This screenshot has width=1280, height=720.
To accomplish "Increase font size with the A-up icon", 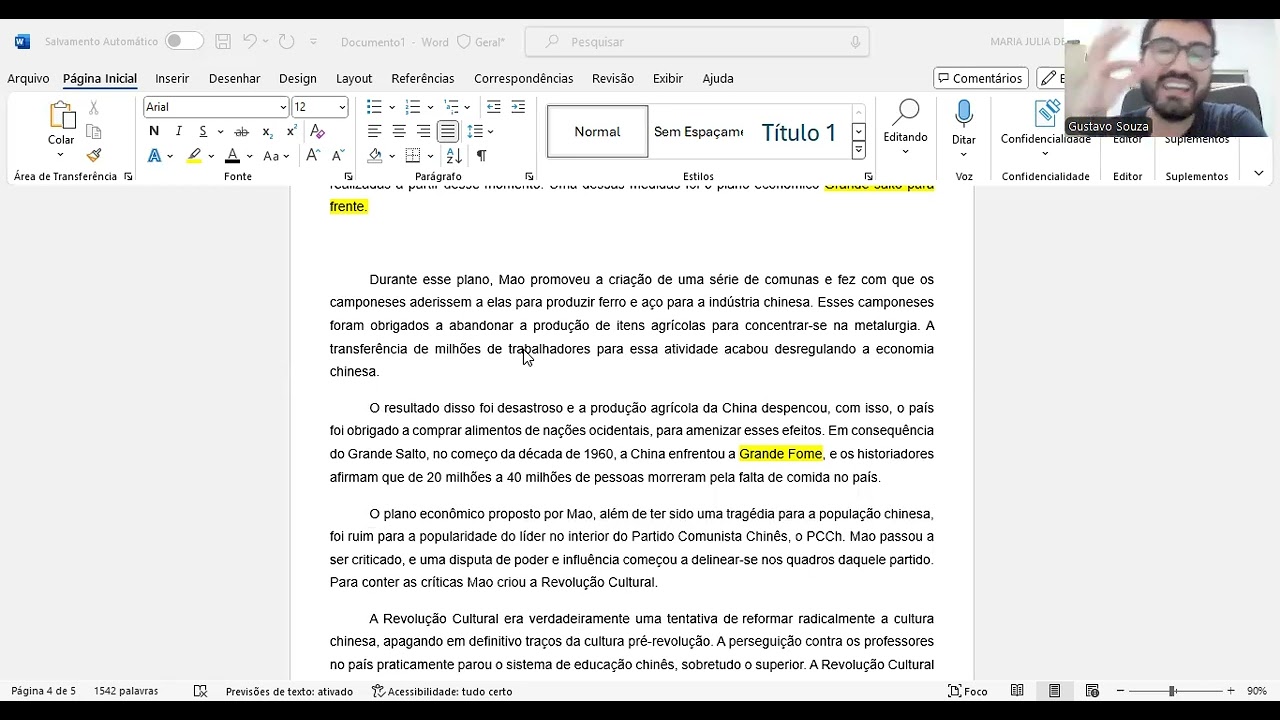I will pyautogui.click(x=313, y=155).
